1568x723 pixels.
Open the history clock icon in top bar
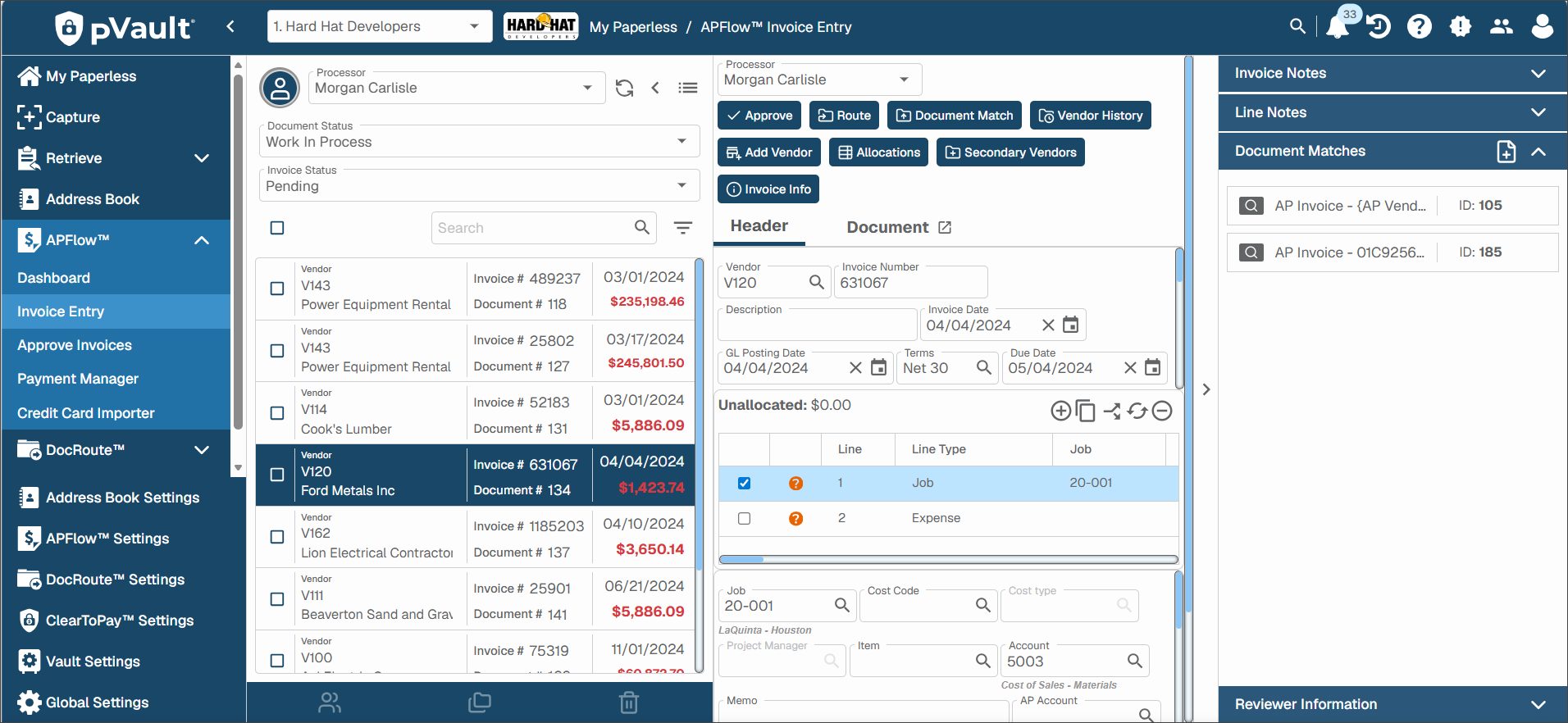click(1379, 26)
